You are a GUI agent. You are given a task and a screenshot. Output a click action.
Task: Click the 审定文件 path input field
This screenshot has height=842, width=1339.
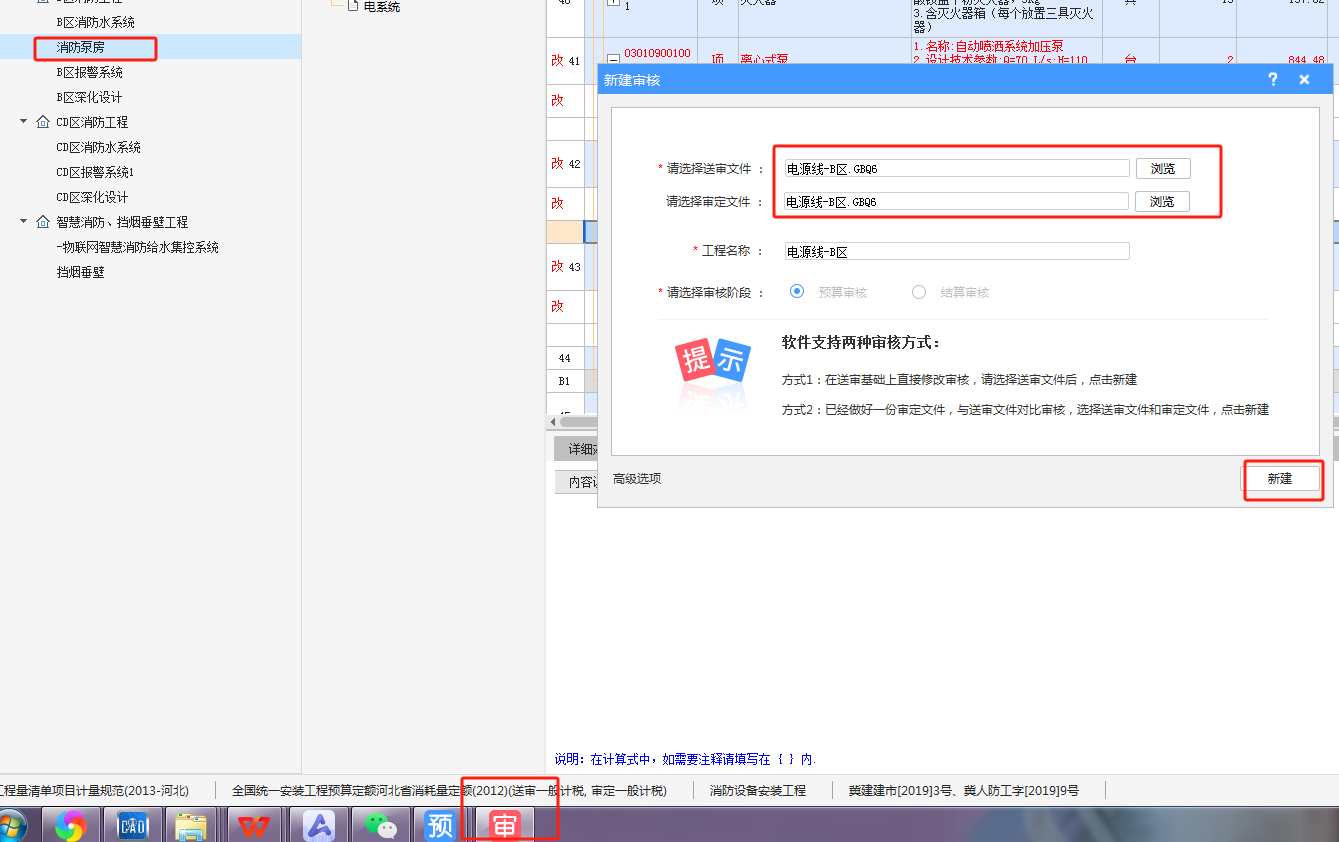(x=957, y=202)
